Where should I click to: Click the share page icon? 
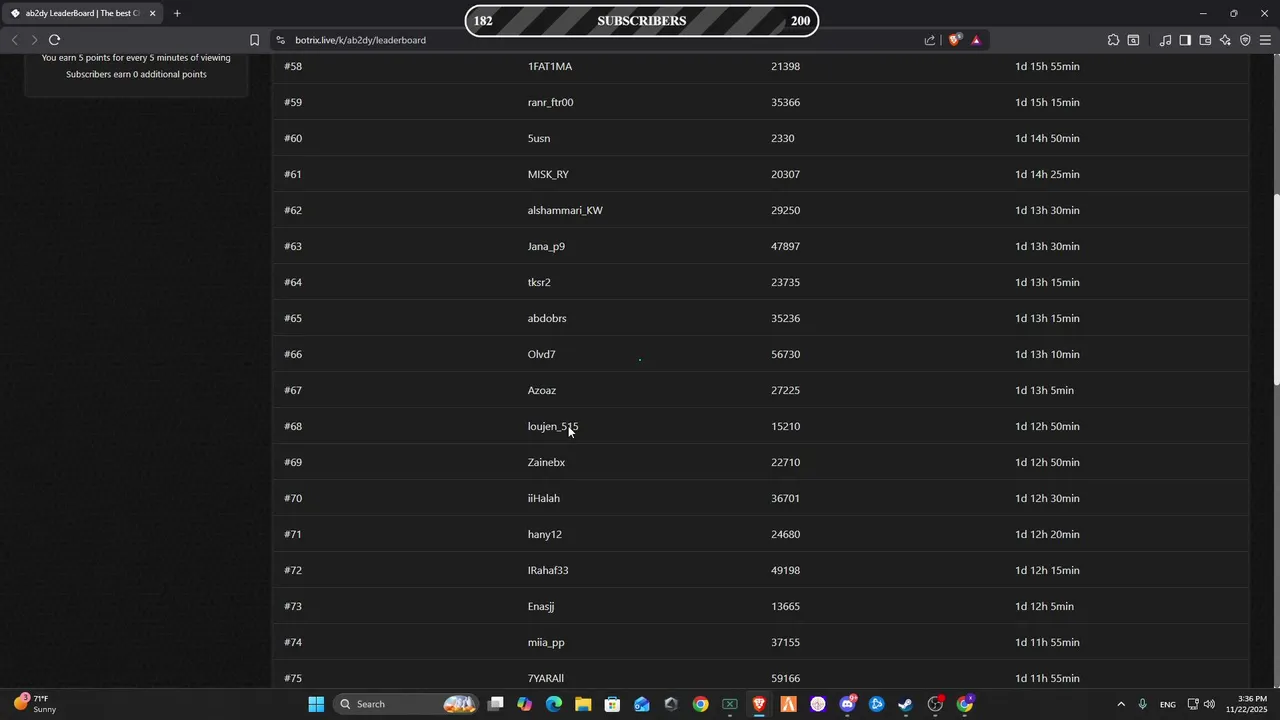point(930,40)
